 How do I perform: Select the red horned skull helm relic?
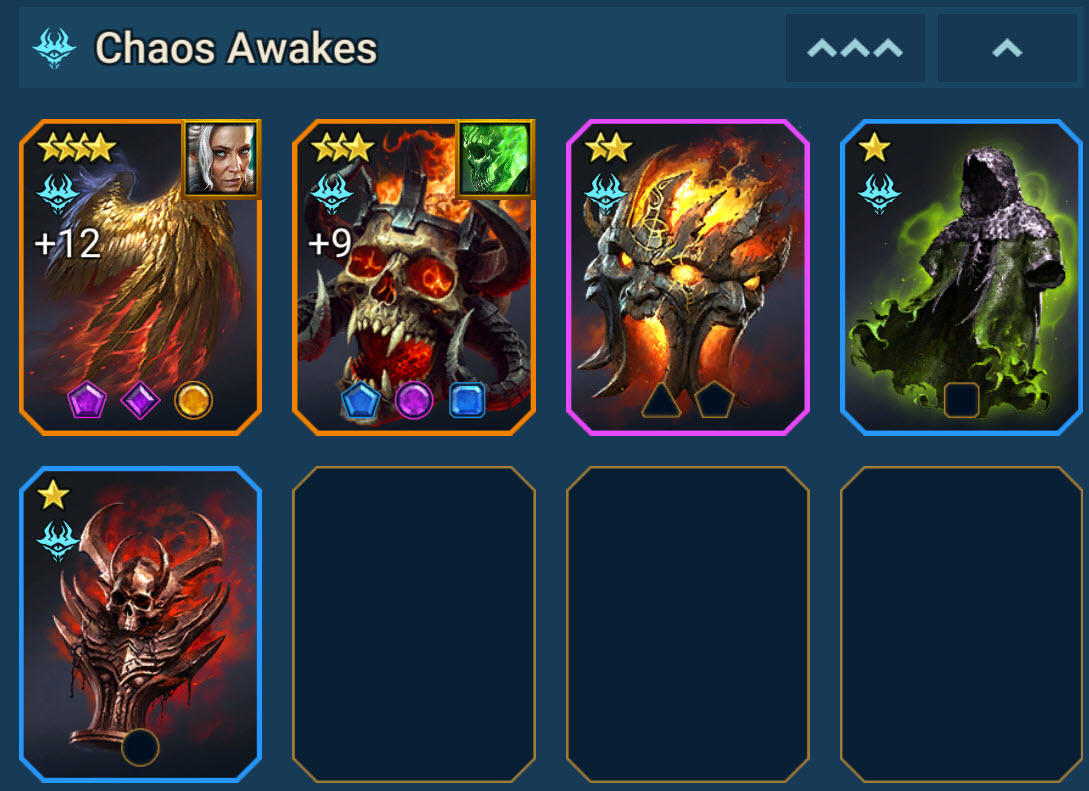pyautogui.click(x=140, y=624)
